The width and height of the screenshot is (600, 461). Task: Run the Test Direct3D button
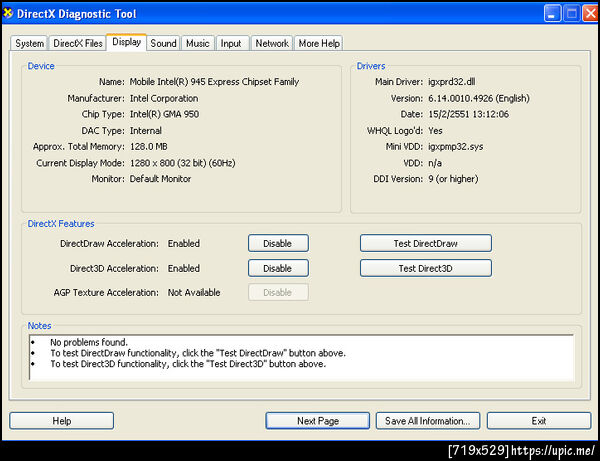[426, 268]
